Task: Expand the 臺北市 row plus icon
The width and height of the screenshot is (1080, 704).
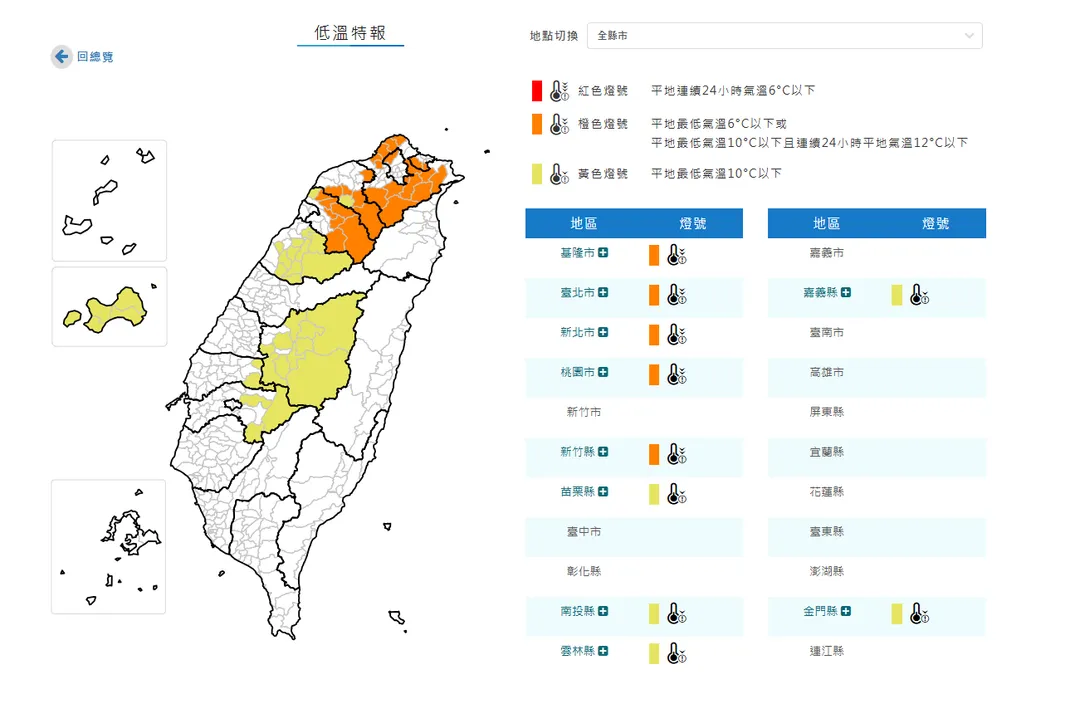Action: (x=603, y=293)
